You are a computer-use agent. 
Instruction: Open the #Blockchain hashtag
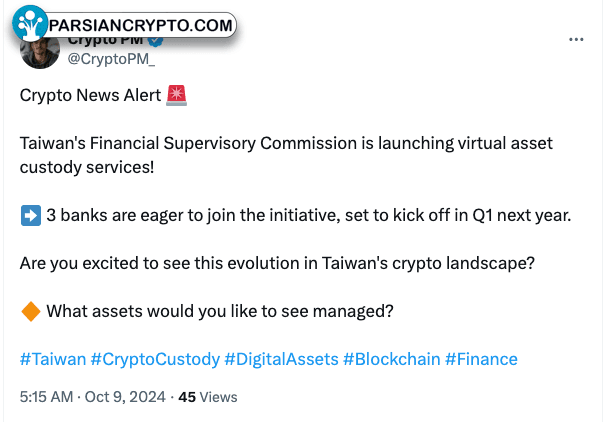tap(392, 359)
